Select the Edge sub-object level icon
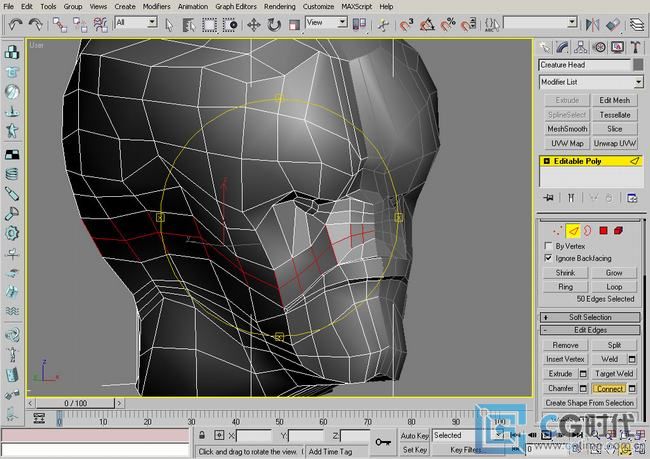 tap(573, 231)
